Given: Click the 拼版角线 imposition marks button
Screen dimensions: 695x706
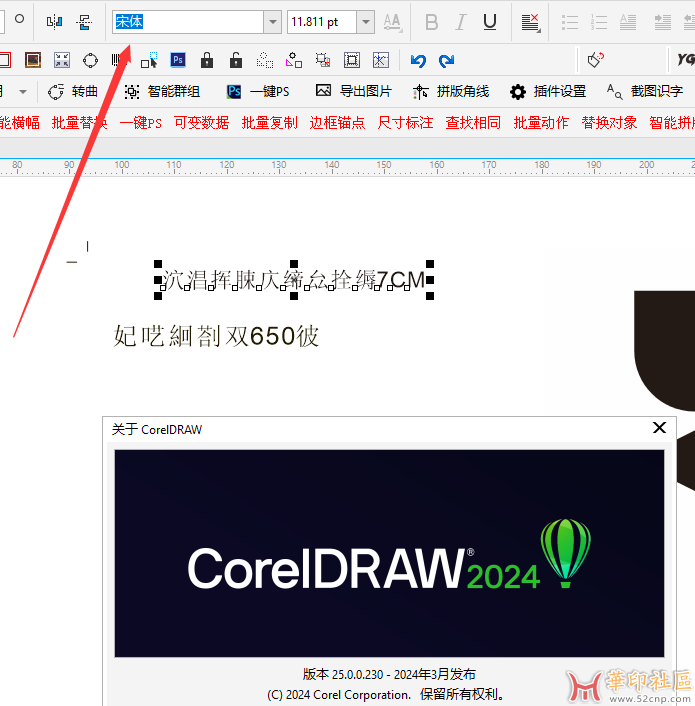Looking at the screenshot, I should [x=451, y=92].
